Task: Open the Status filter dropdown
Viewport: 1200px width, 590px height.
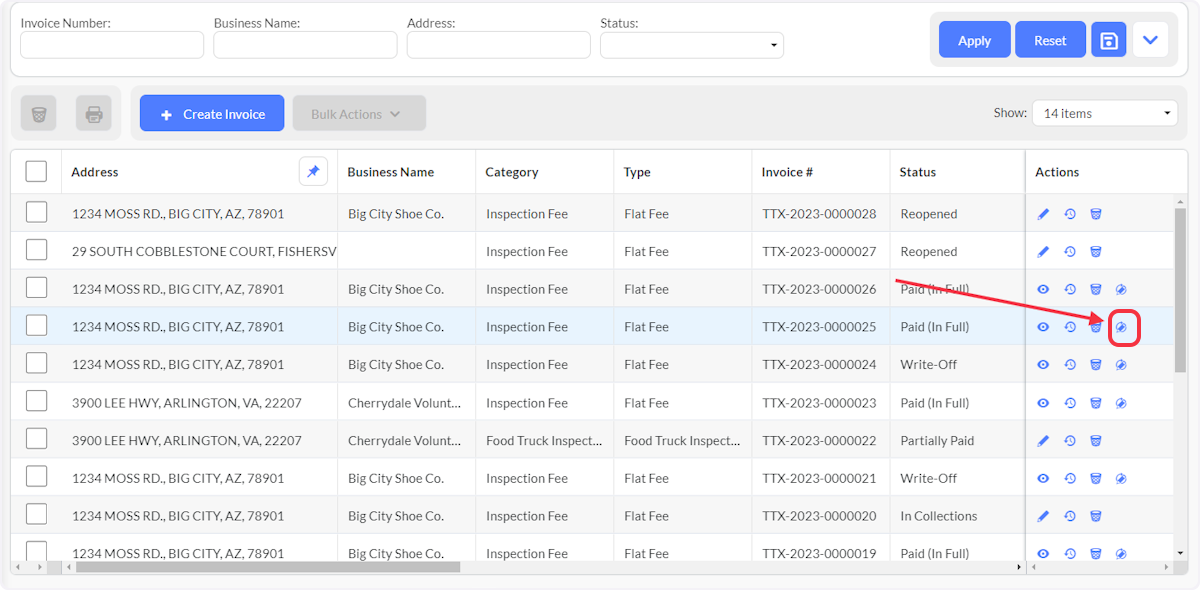Action: click(692, 45)
